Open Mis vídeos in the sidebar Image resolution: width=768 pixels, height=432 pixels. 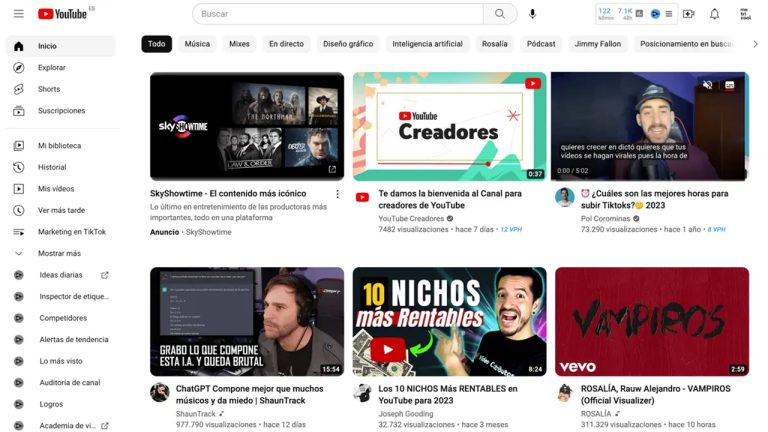[61, 189]
